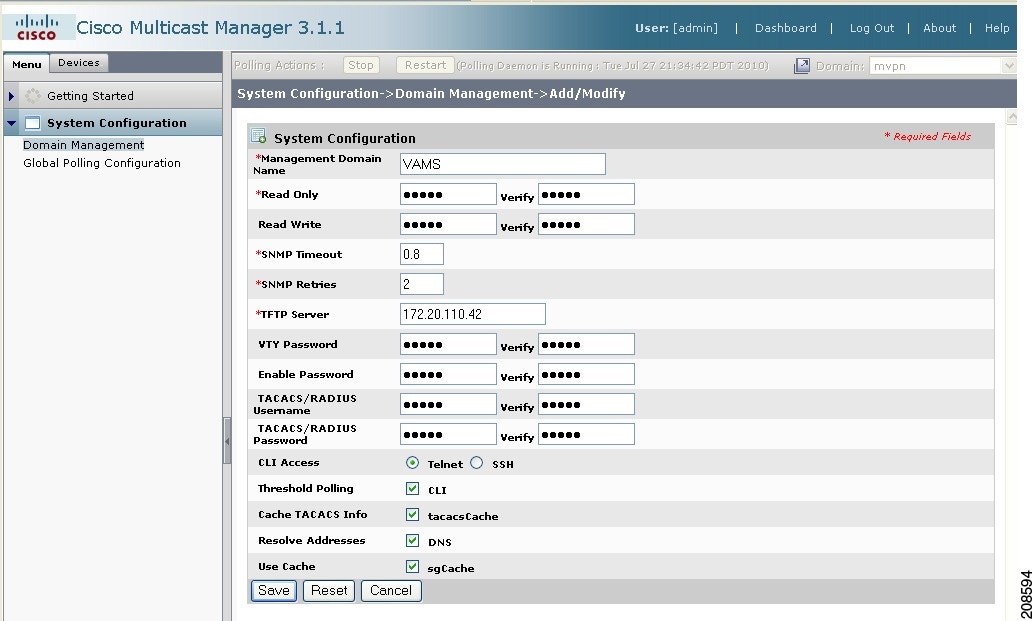
Task: Open Domain Management in the sidebar
Action: coord(83,145)
